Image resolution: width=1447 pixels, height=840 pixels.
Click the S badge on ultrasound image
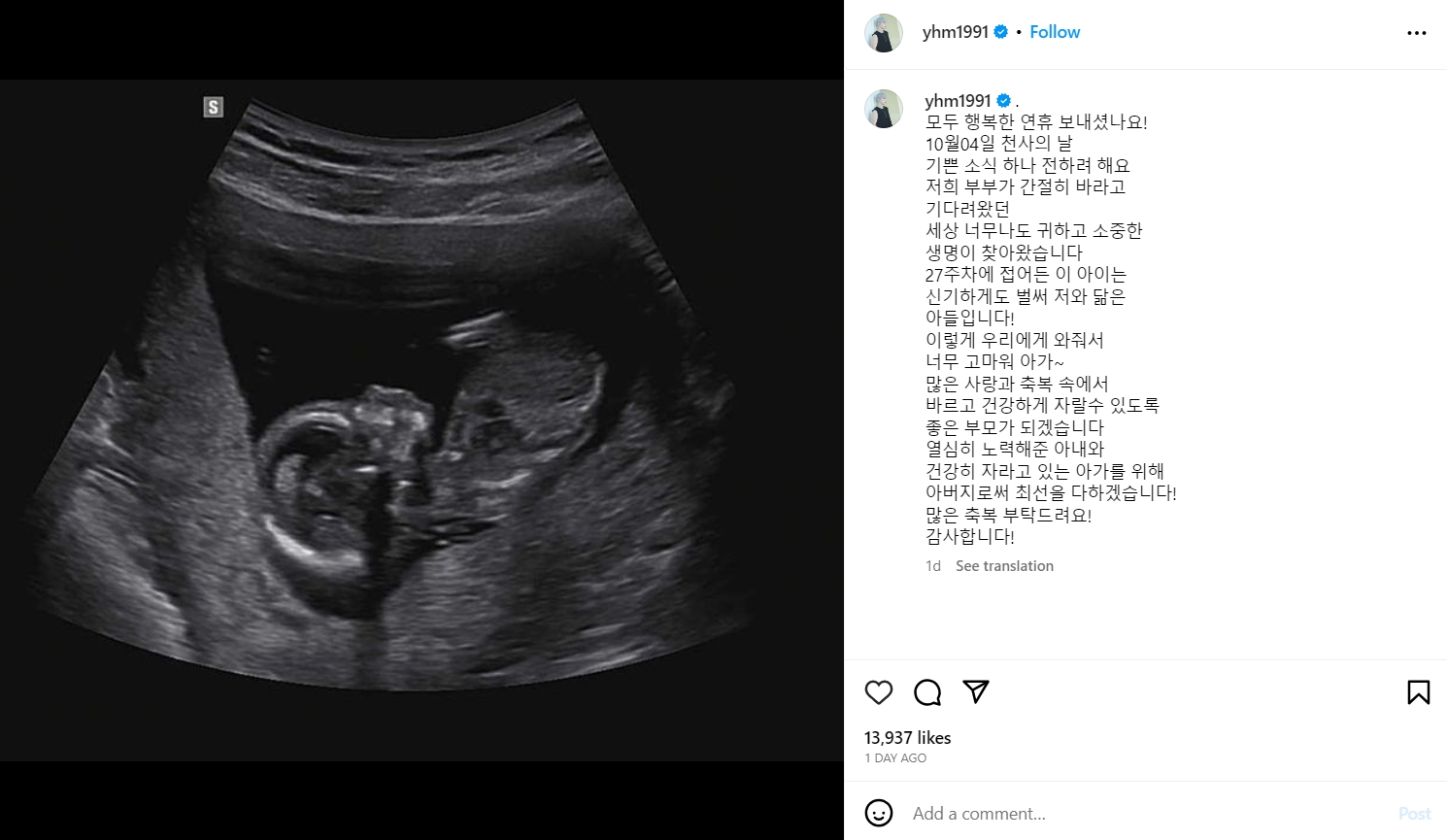[x=214, y=107]
